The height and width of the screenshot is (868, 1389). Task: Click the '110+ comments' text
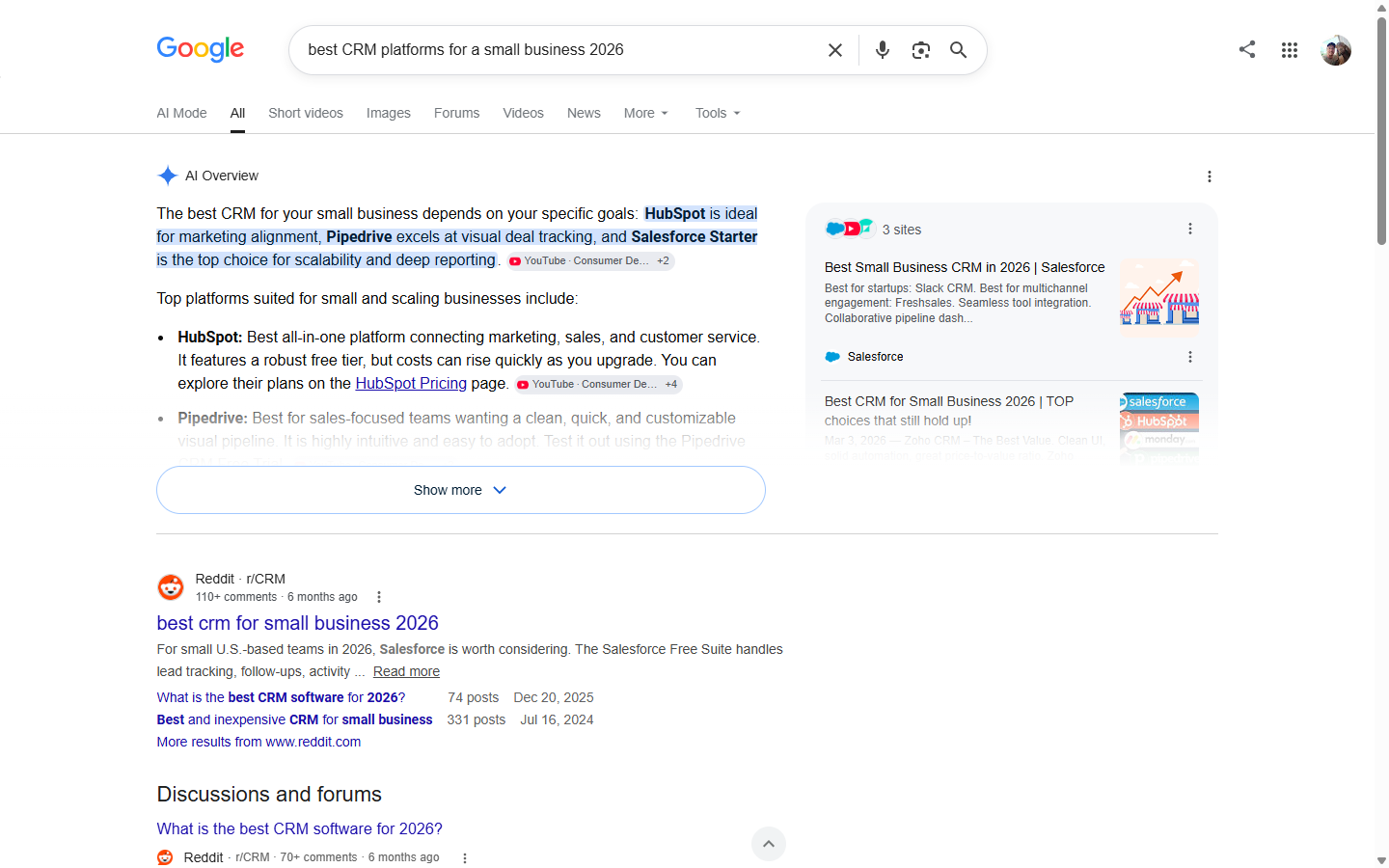pyautogui.click(x=236, y=597)
